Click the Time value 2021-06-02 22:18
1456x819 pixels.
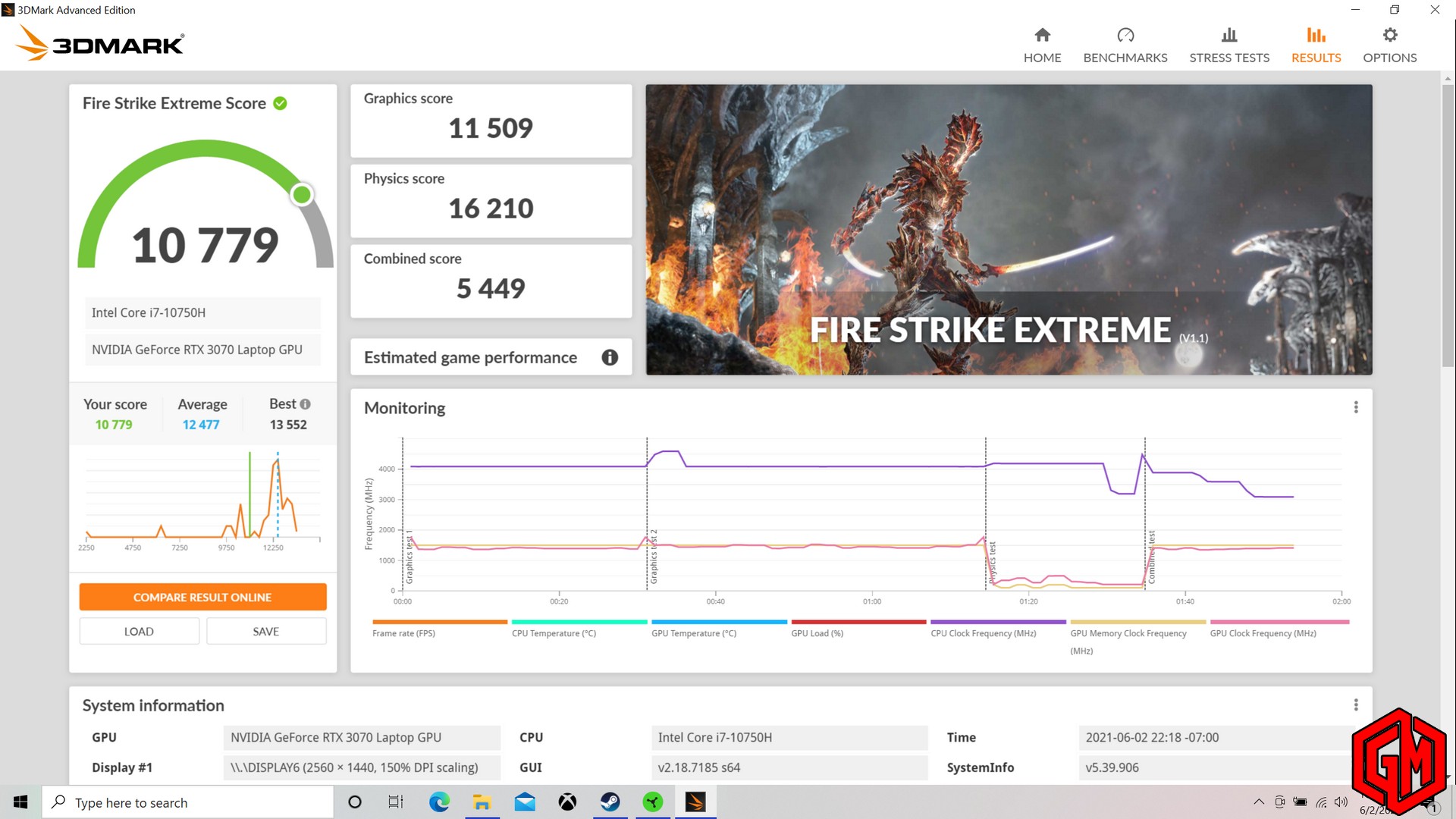[x=1217, y=737]
